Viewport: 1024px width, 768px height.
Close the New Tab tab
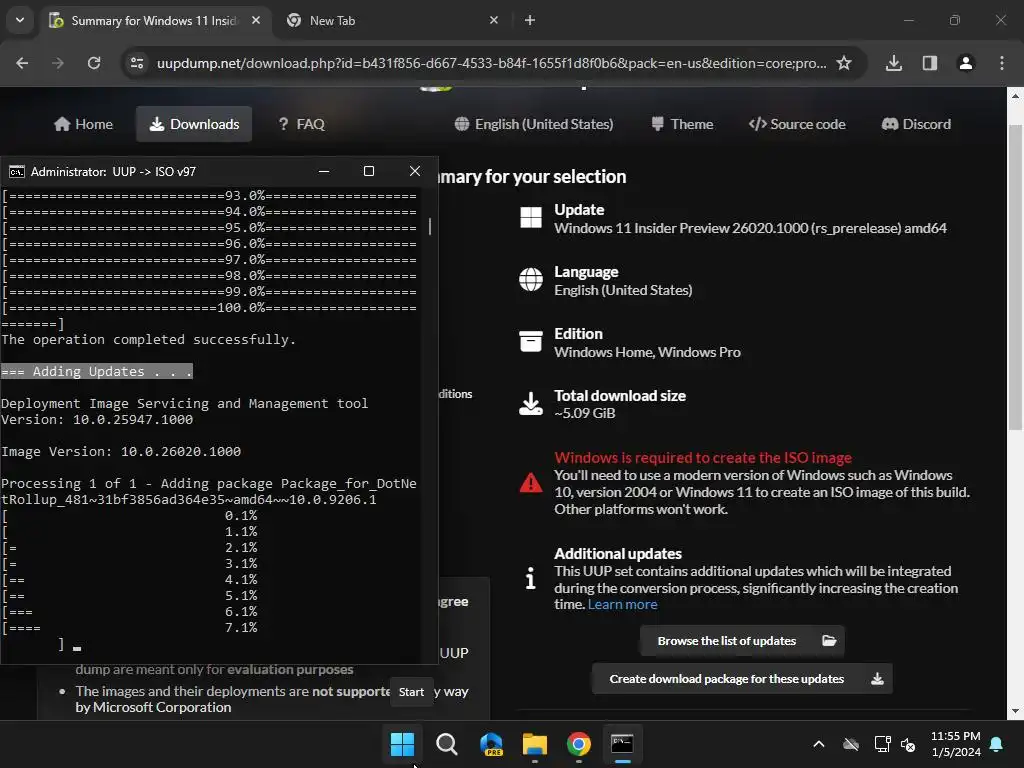point(494,20)
